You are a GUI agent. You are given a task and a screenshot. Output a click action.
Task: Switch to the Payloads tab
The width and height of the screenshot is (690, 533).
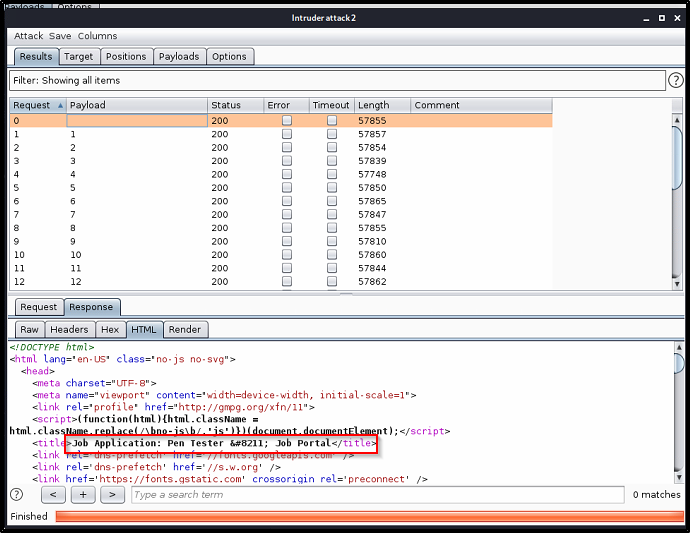click(x=179, y=56)
